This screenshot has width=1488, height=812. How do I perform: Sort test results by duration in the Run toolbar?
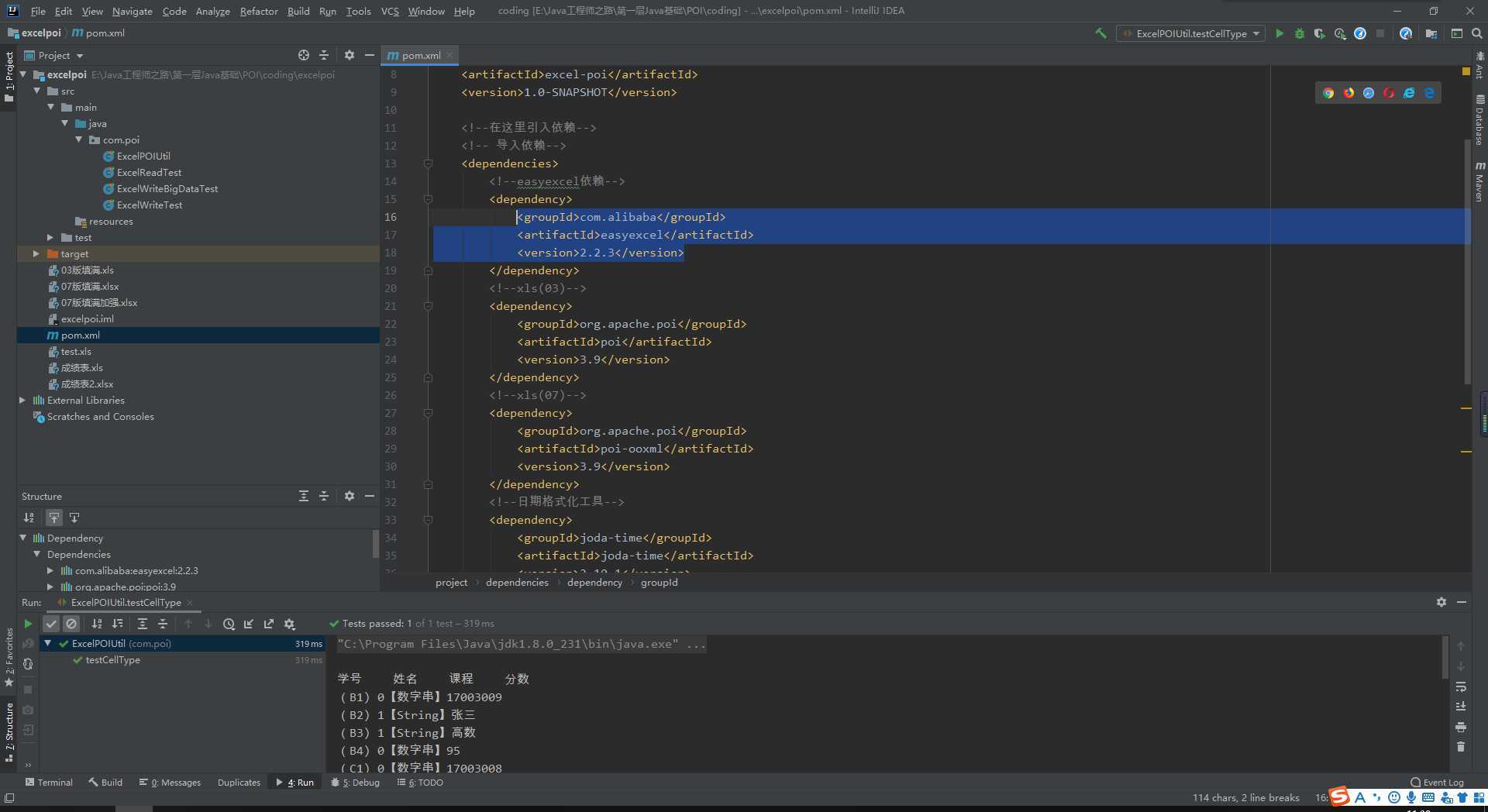(x=117, y=624)
